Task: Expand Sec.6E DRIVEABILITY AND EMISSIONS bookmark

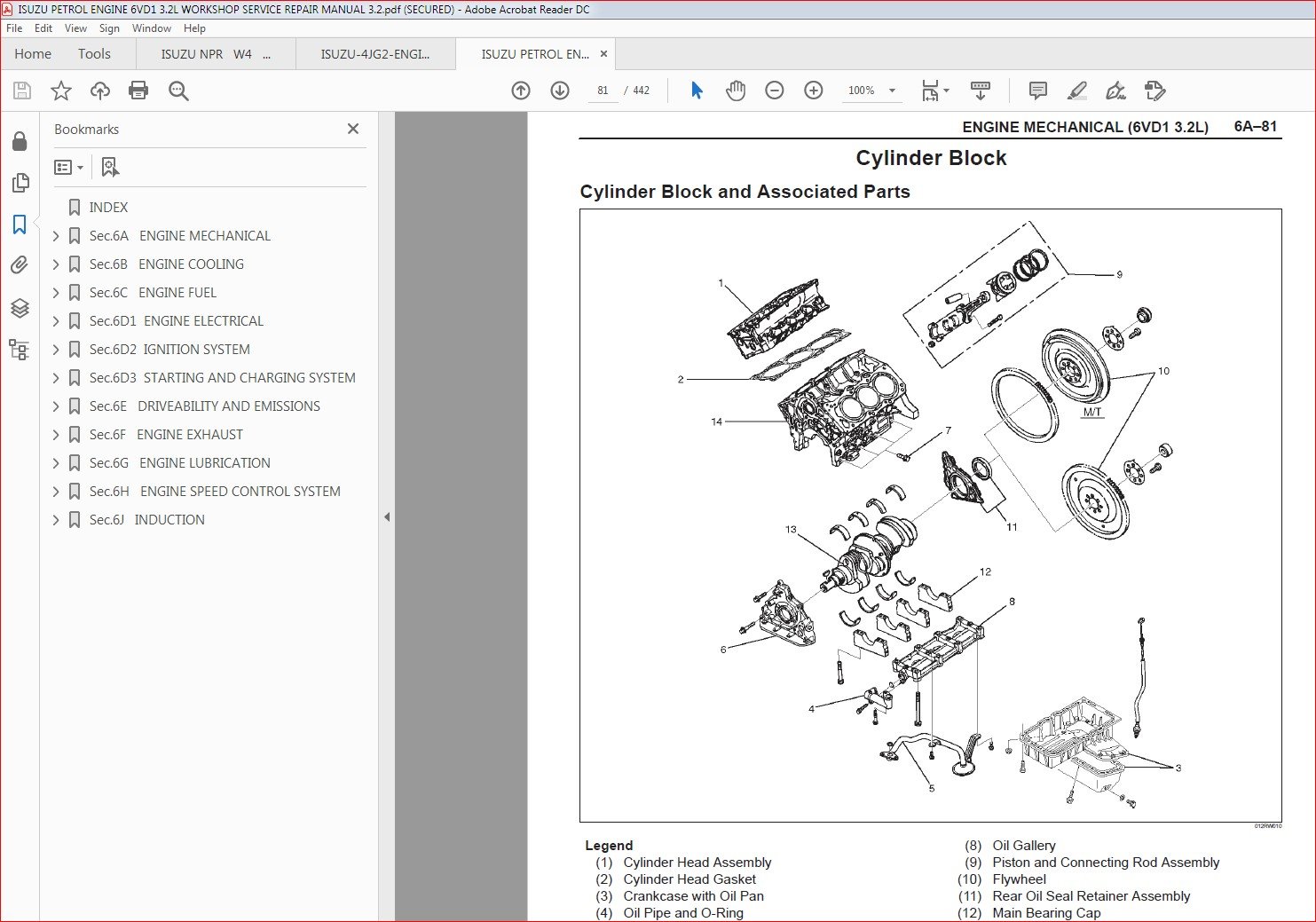Action: point(56,406)
